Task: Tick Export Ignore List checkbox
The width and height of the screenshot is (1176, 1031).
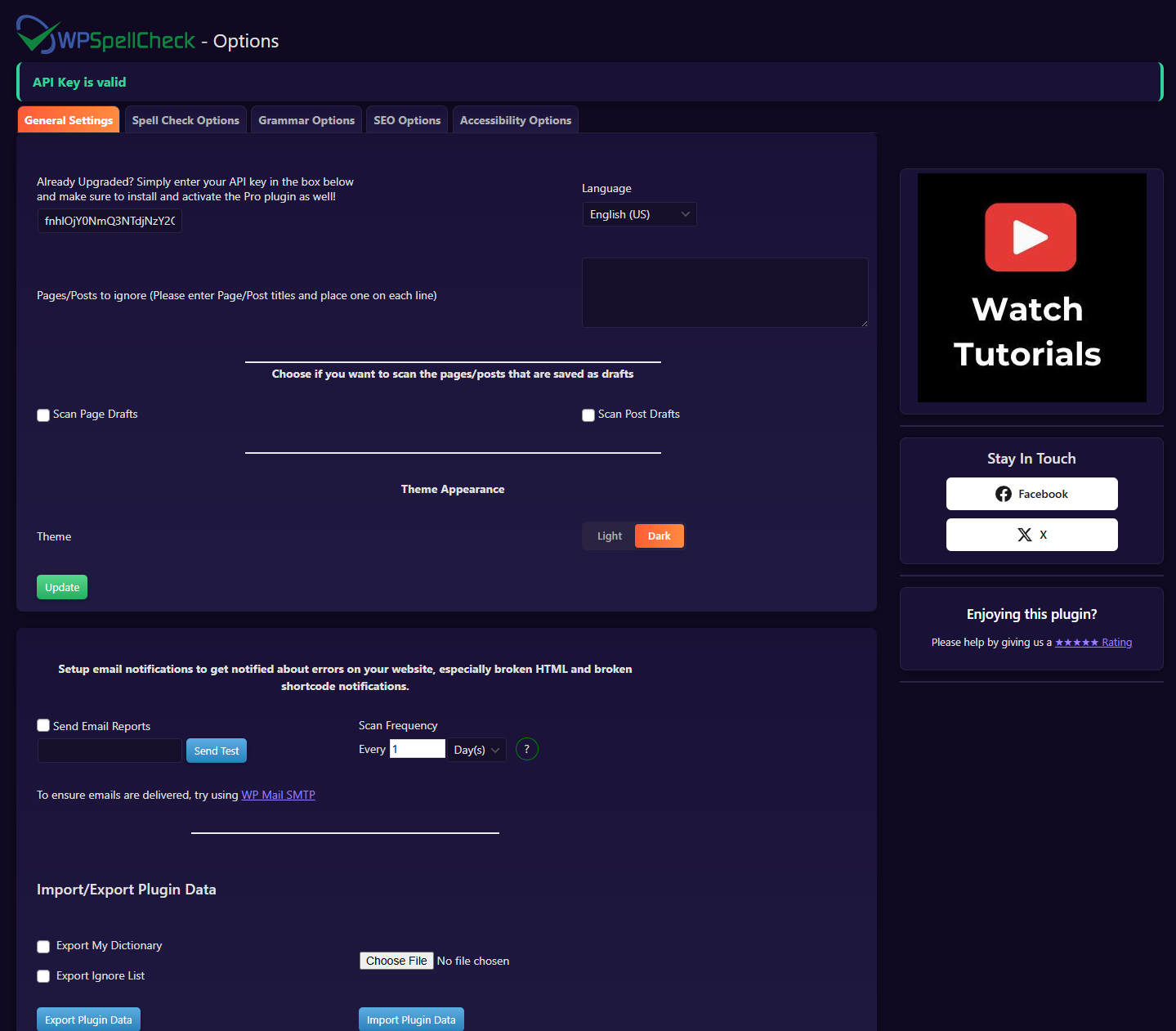Action: tap(43, 976)
